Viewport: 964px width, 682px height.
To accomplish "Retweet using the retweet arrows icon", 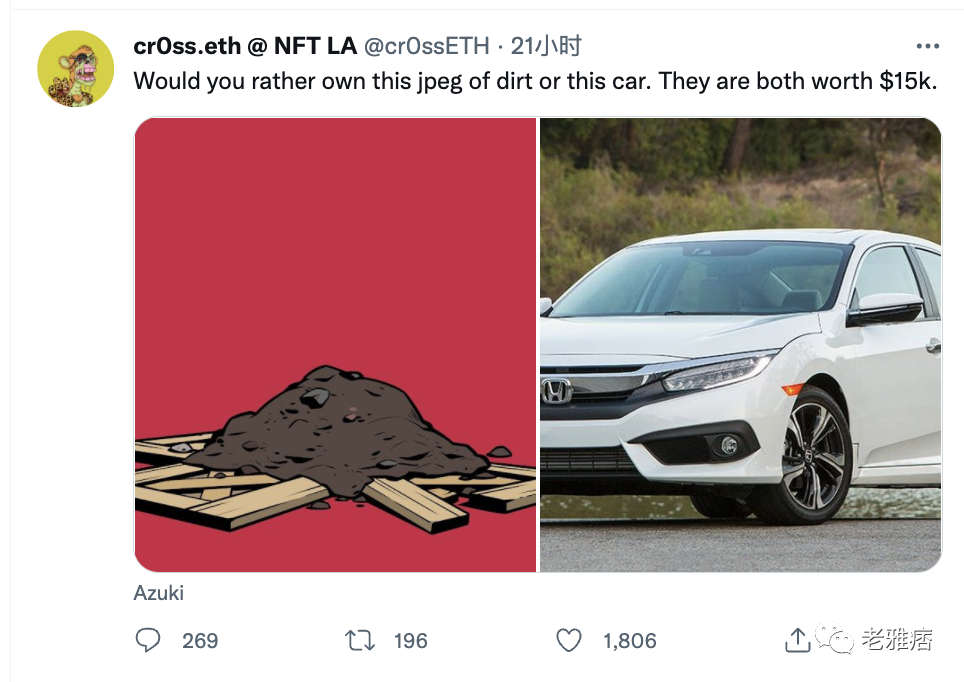I will click(x=359, y=640).
